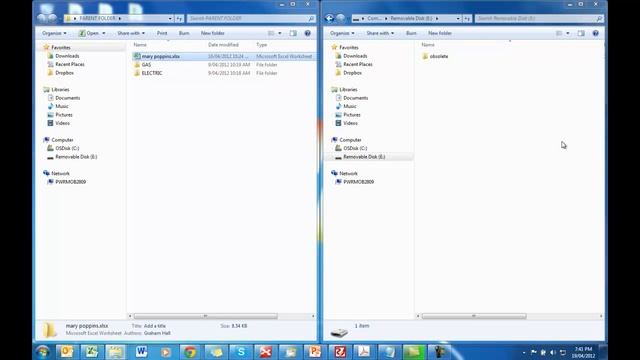Open Organize menu in Removable Disk window

point(342,33)
